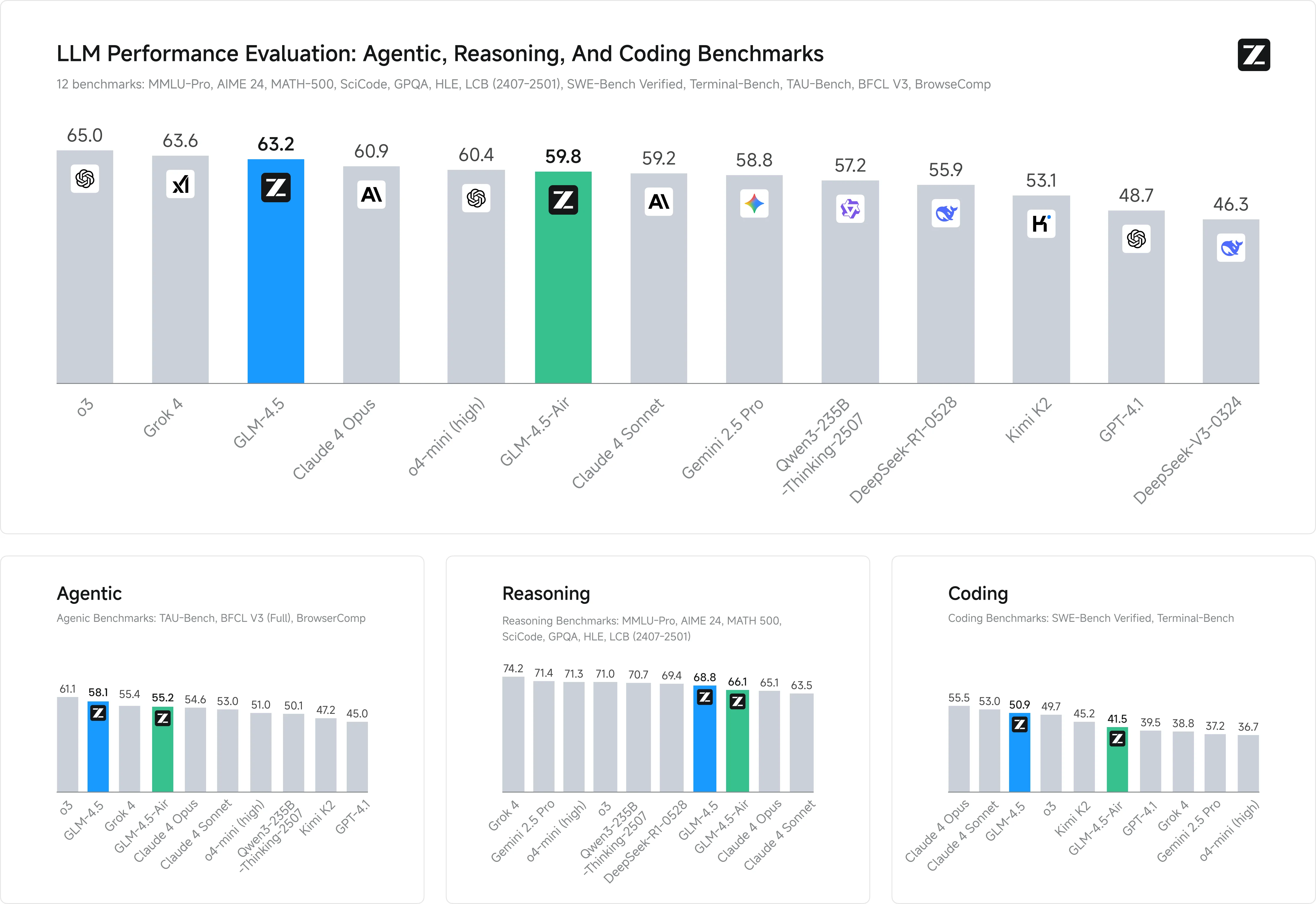Click the Z icon on Reasoning green 66.1 bar
The height and width of the screenshot is (904, 1316).
click(737, 702)
